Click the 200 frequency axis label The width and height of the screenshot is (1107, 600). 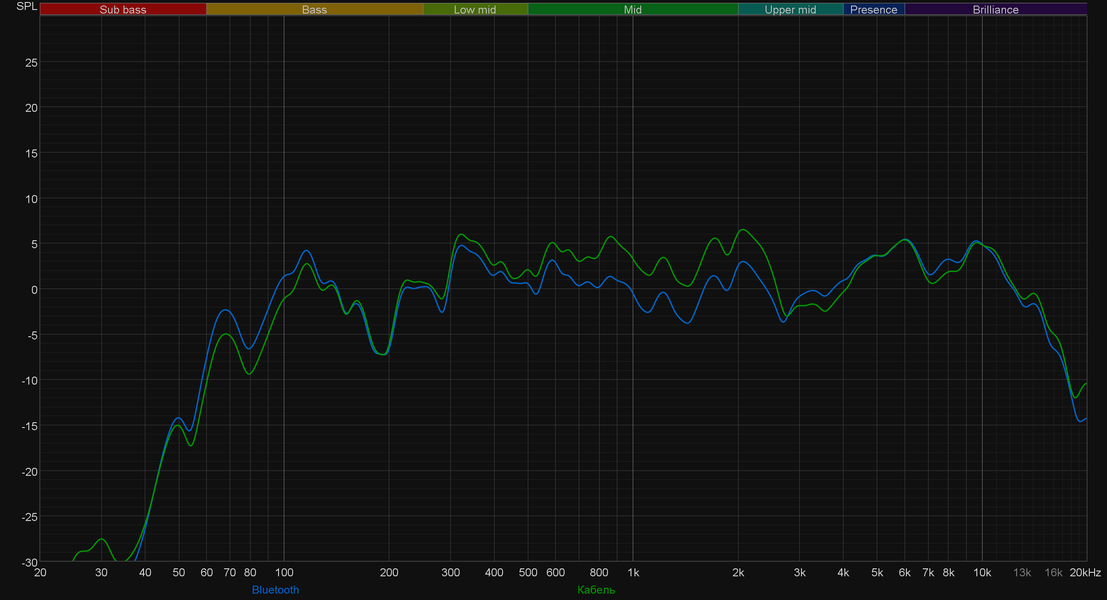pos(389,572)
